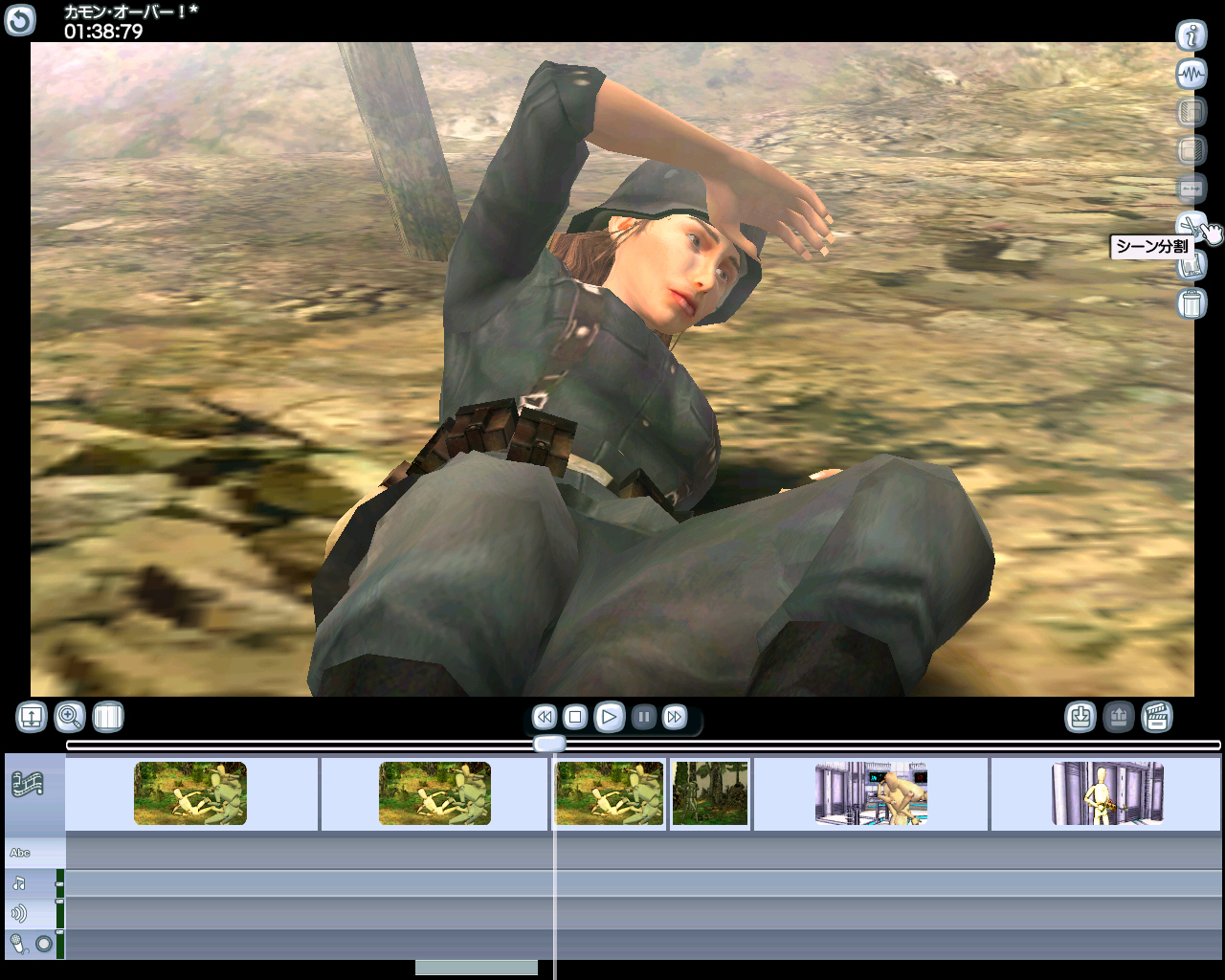Click the microphone voice track icon

(x=17, y=945)
